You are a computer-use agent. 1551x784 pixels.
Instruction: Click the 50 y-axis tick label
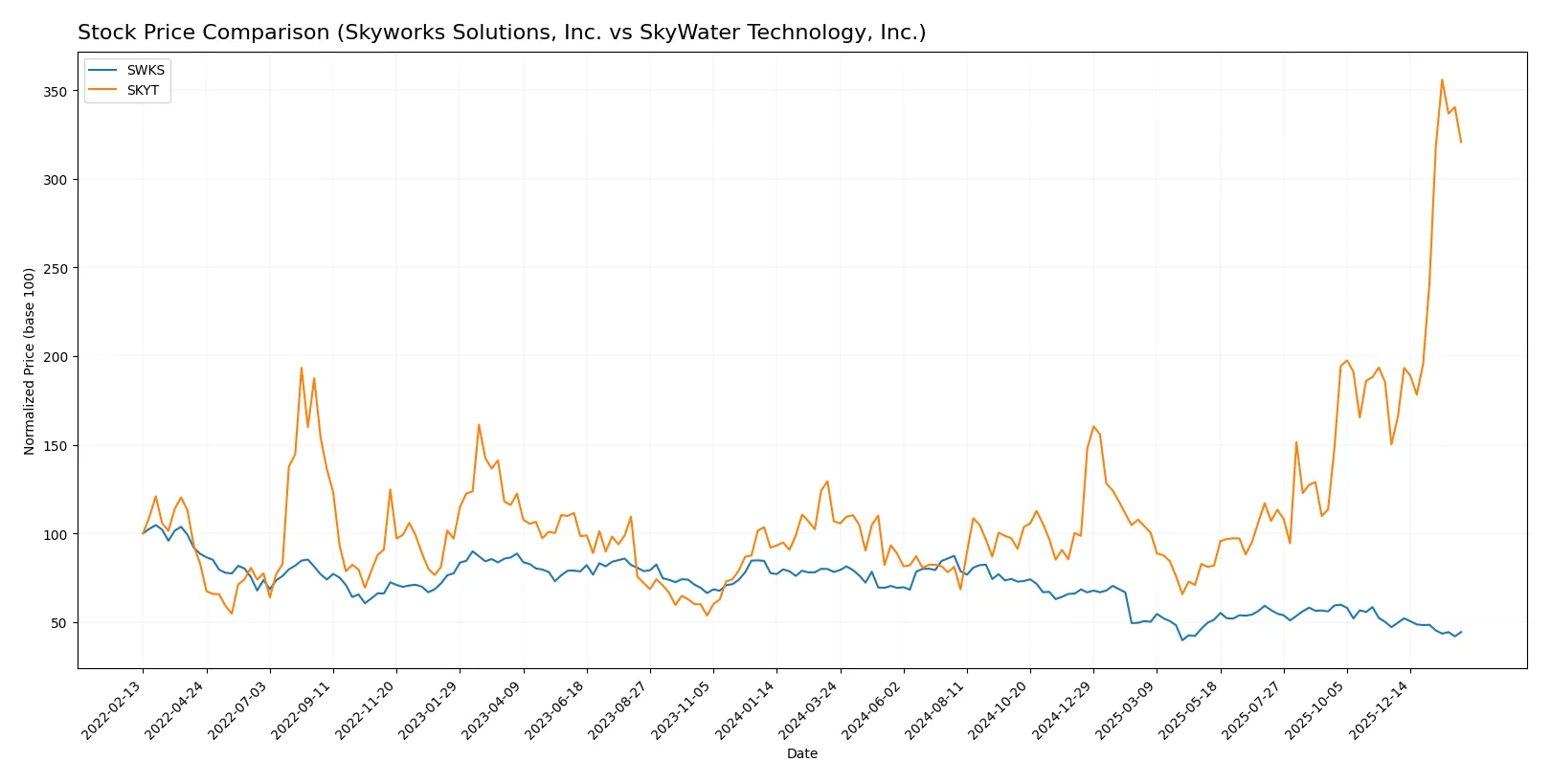pos(58,623)
